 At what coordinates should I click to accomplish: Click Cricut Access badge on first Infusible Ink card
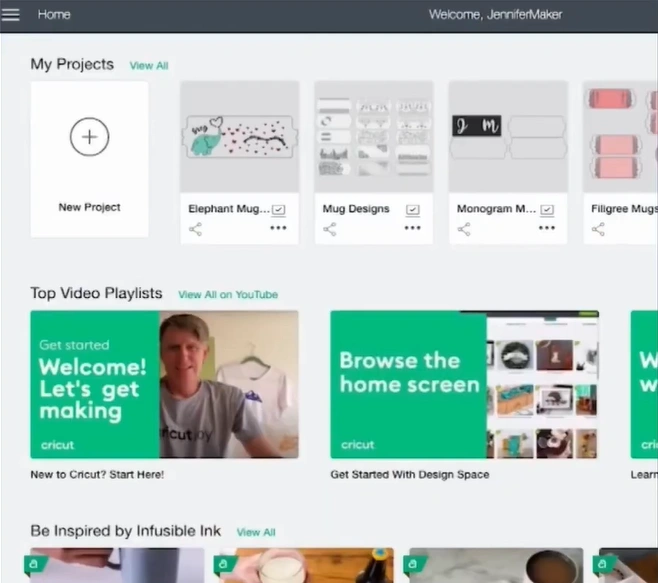[x=35, y=564]
